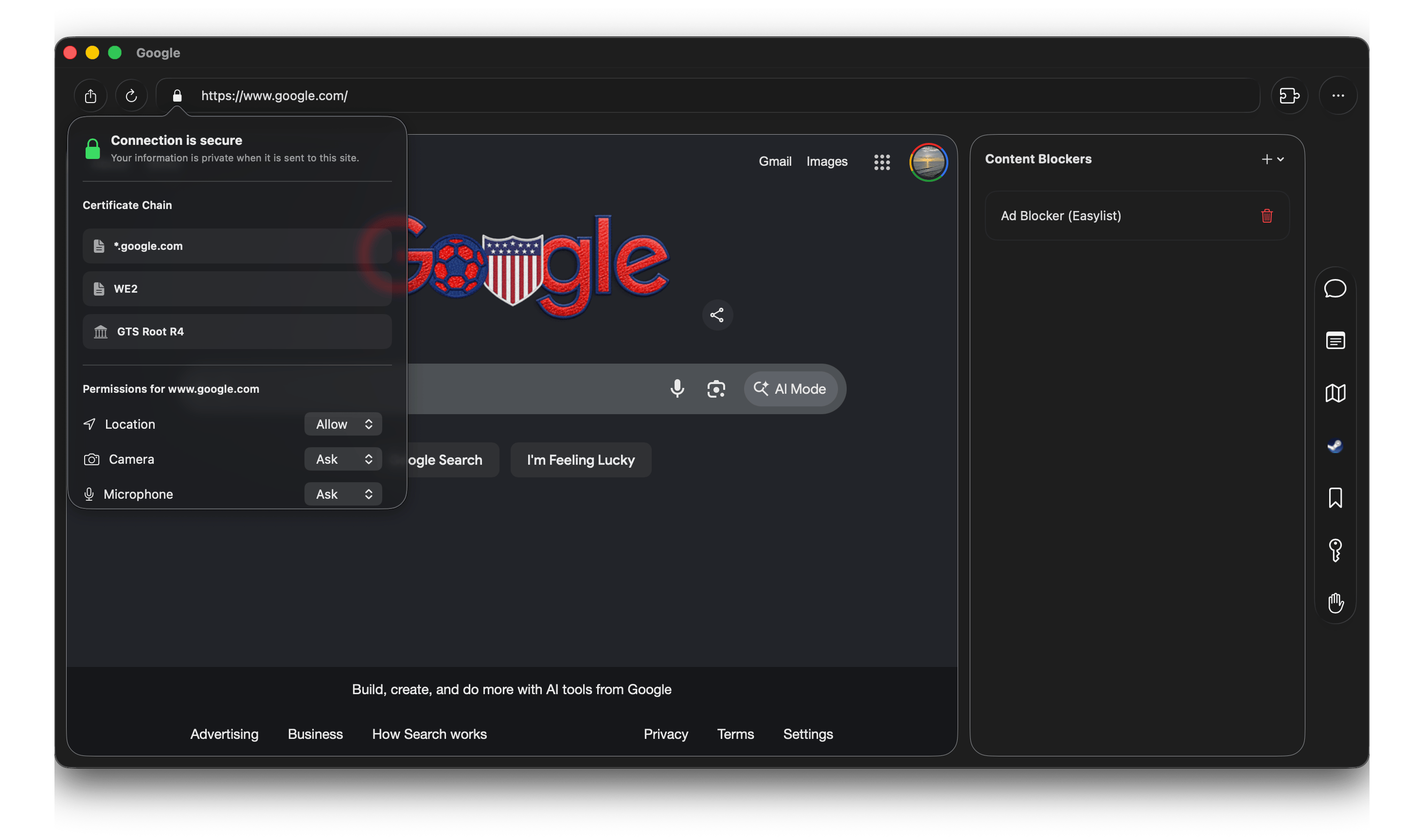Open the map sidebar icon
This screenshot has width=1424, height=840.
click(x=1335, y=393)
